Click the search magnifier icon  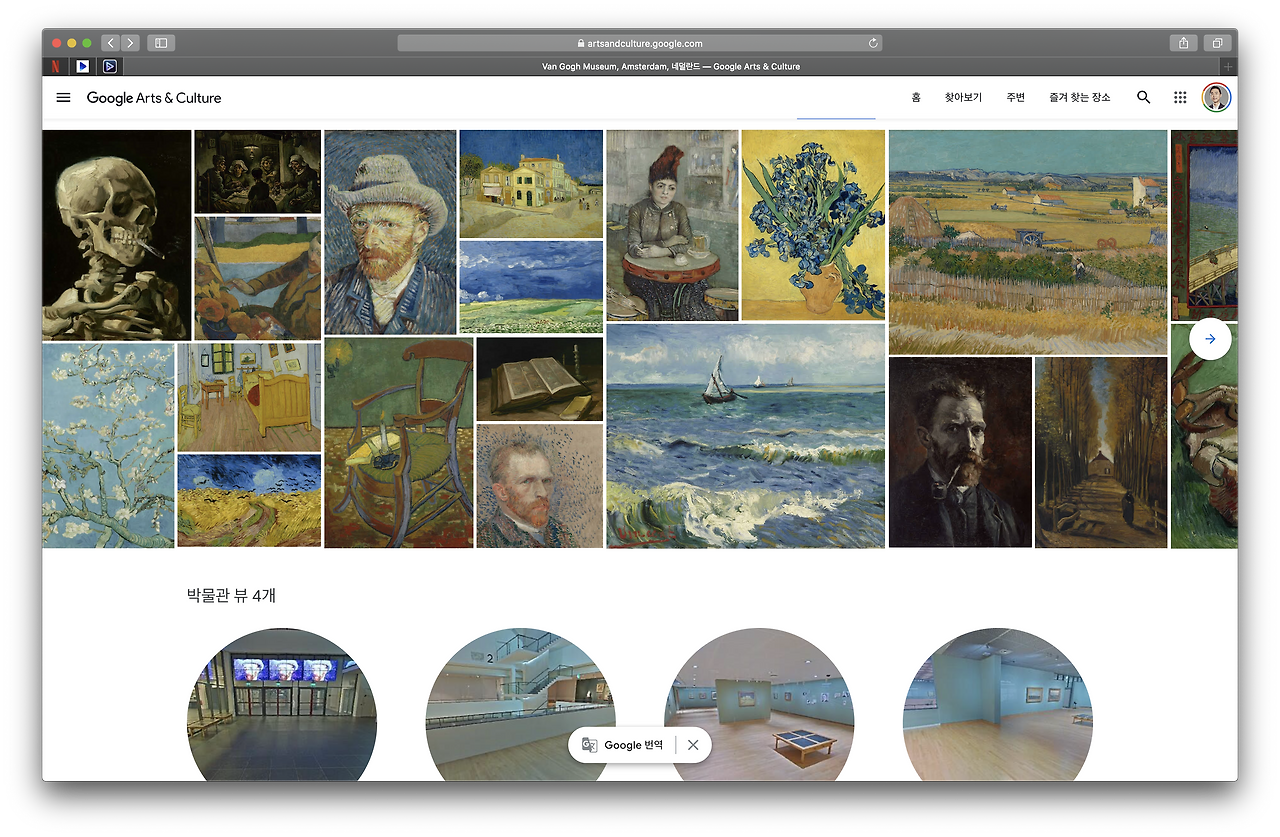point(1144,98)
